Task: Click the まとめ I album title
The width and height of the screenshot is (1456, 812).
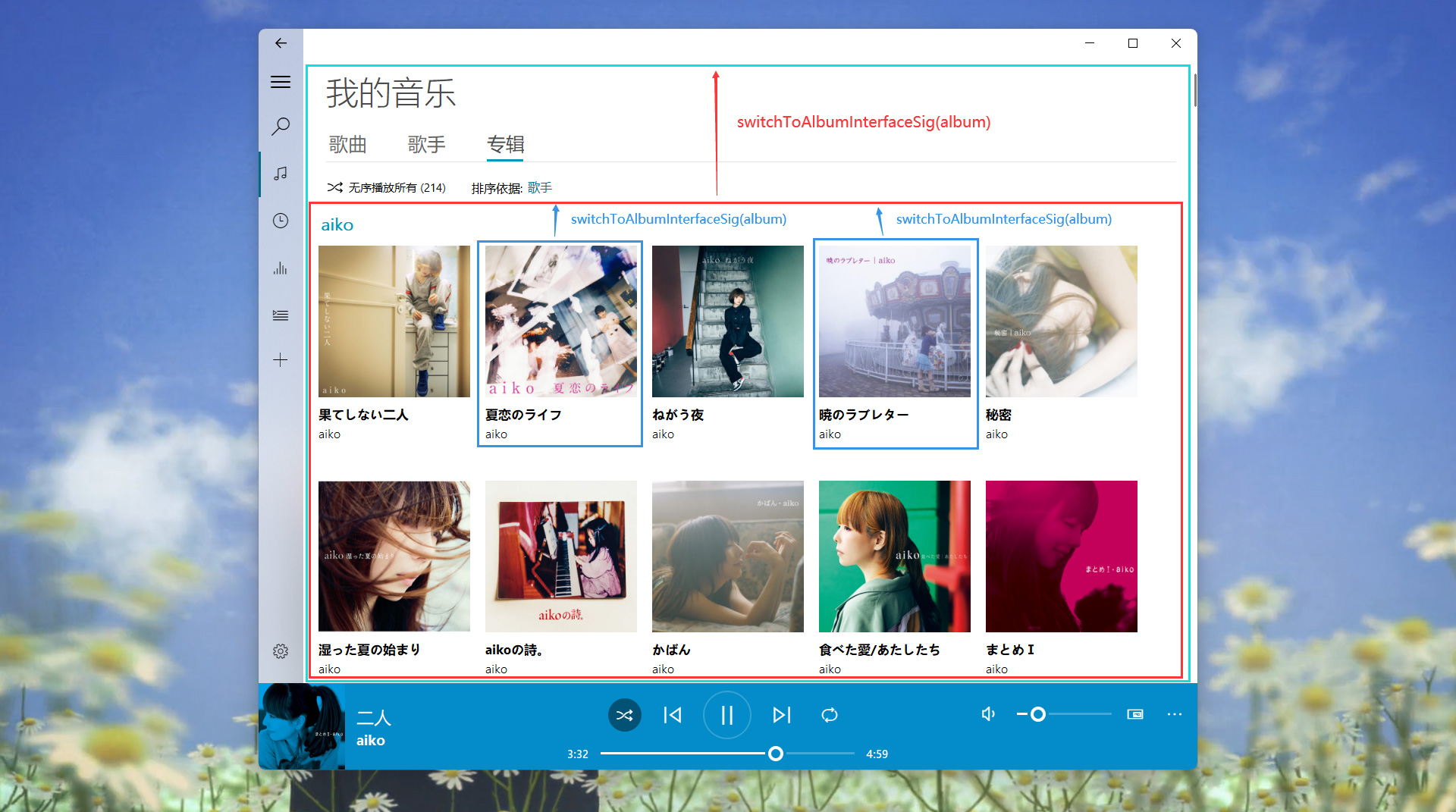Action: (x=1010, y=650)
